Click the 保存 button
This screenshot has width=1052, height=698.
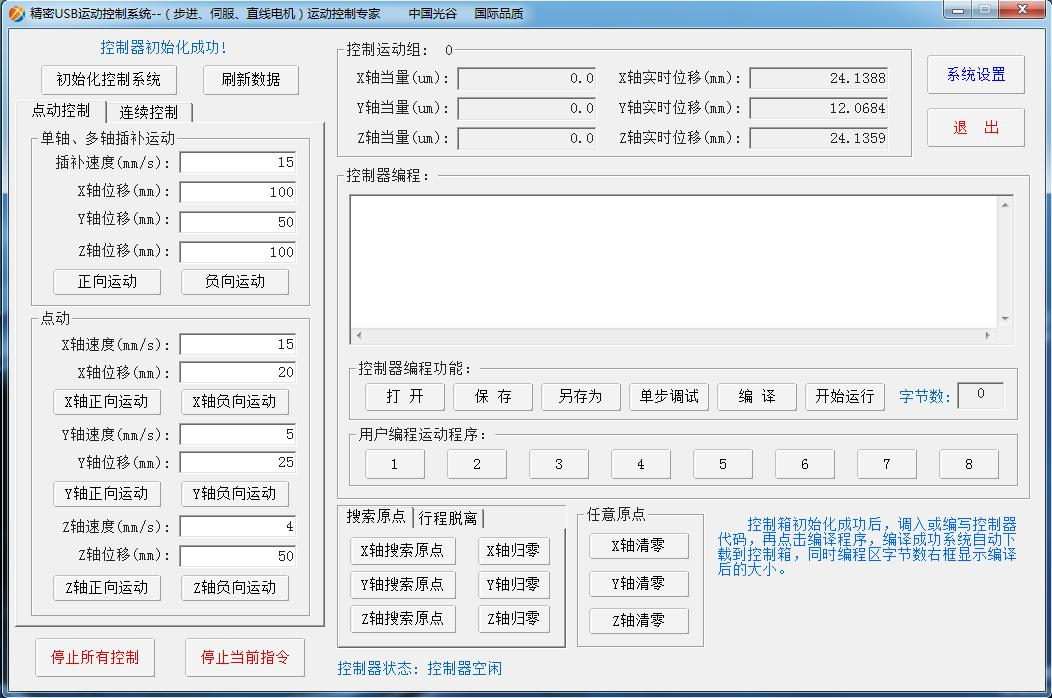coord(493,397)
